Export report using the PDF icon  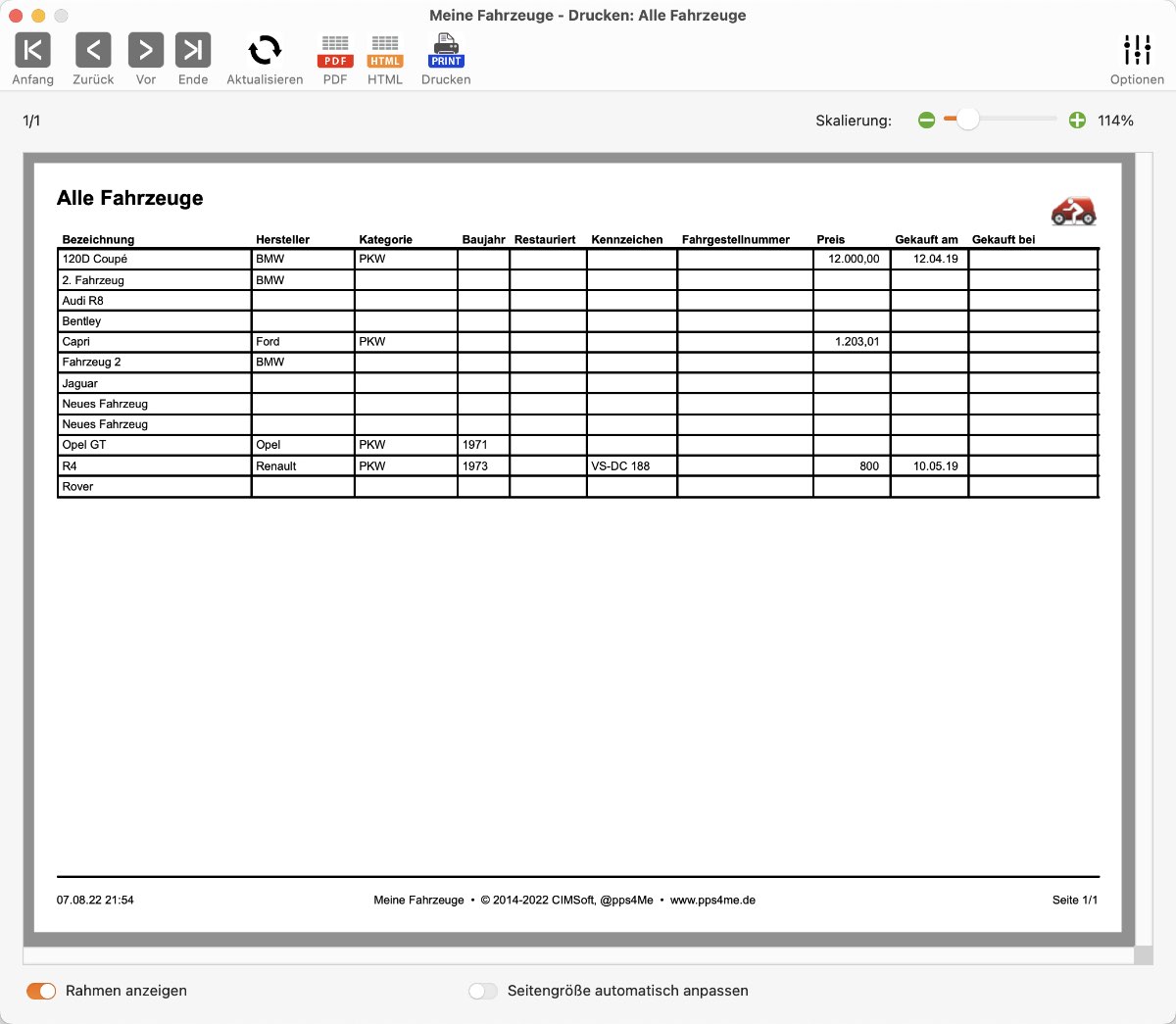click(335, 50)
